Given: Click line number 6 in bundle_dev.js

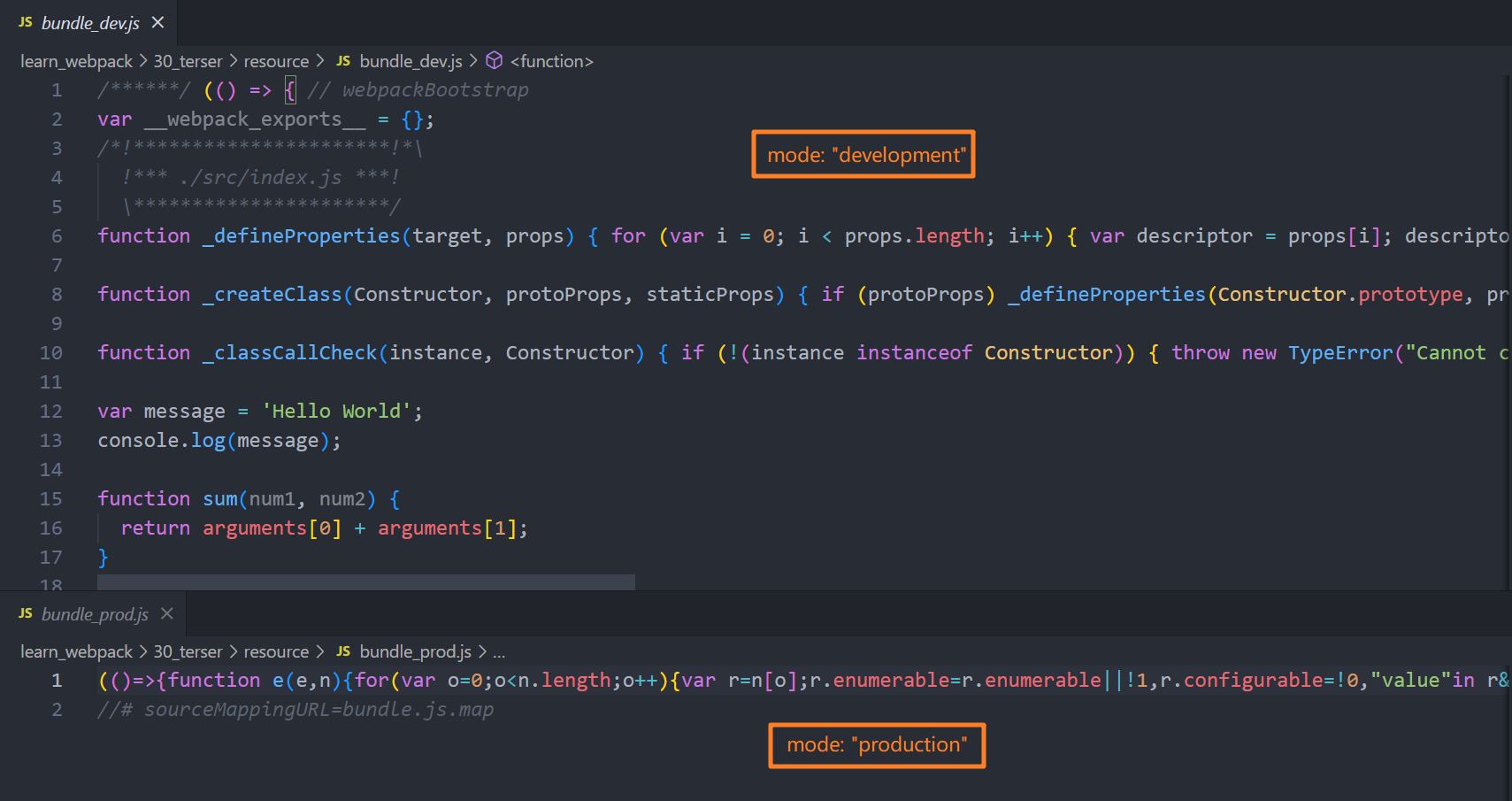Looking at the screenshot, I should pyautogui.click(x=57, y=236).
